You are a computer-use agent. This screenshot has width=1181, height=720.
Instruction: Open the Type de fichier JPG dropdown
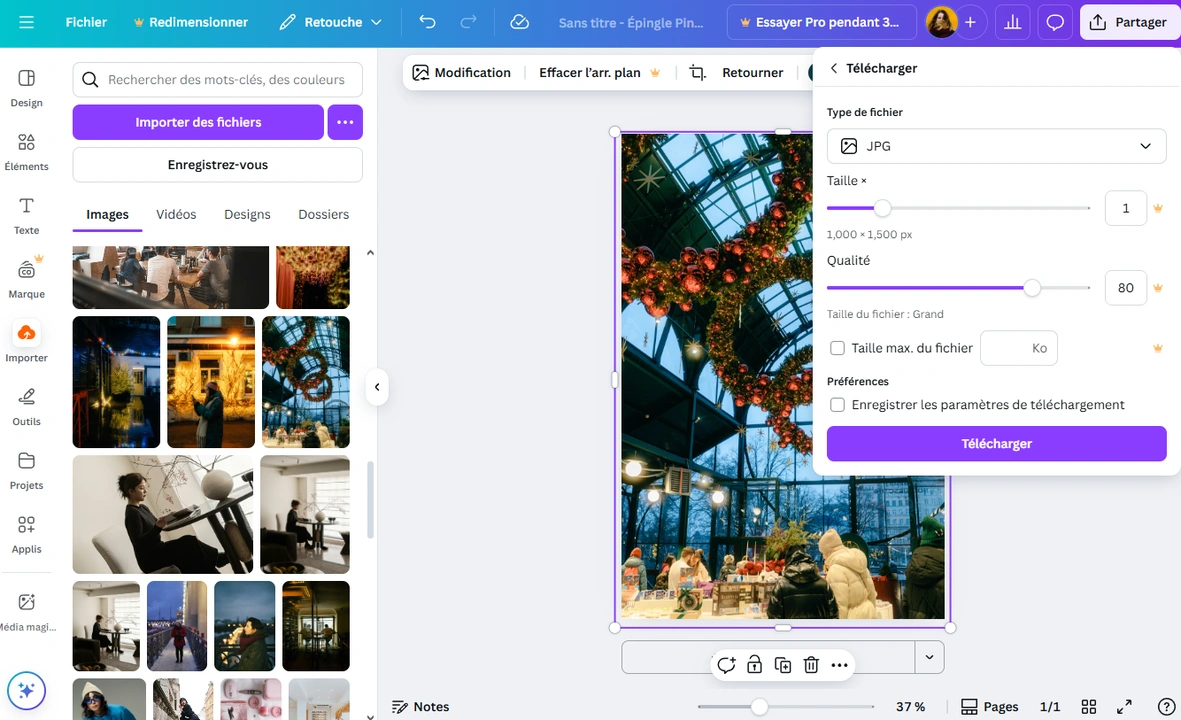[996, 146]
